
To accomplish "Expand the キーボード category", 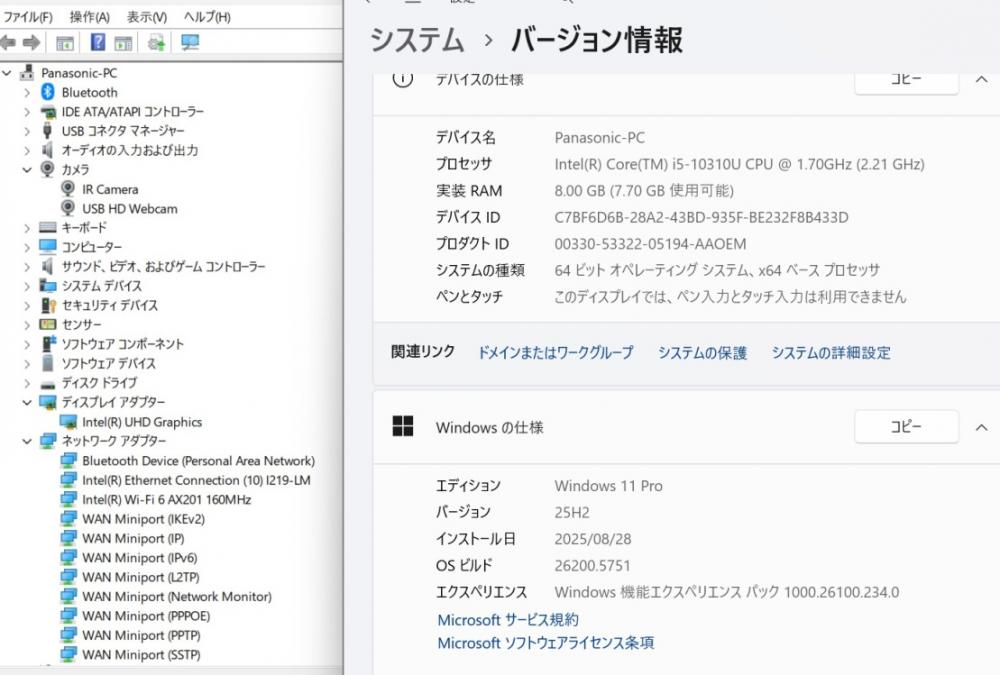I will pos(27,228).
